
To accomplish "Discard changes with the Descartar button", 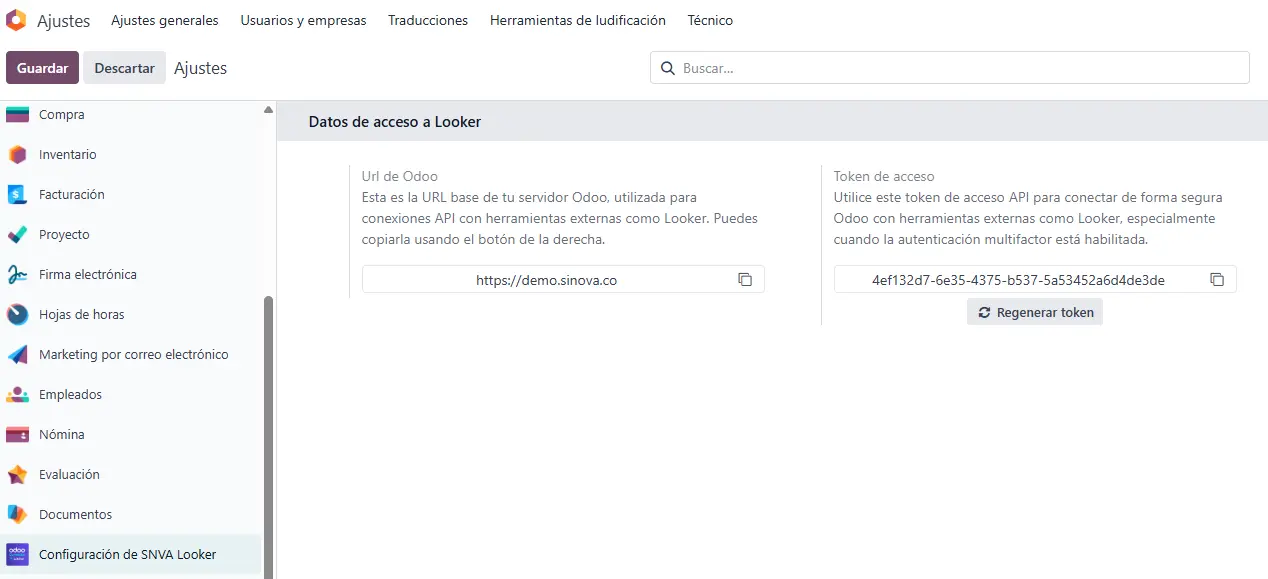I will (124, 68).
